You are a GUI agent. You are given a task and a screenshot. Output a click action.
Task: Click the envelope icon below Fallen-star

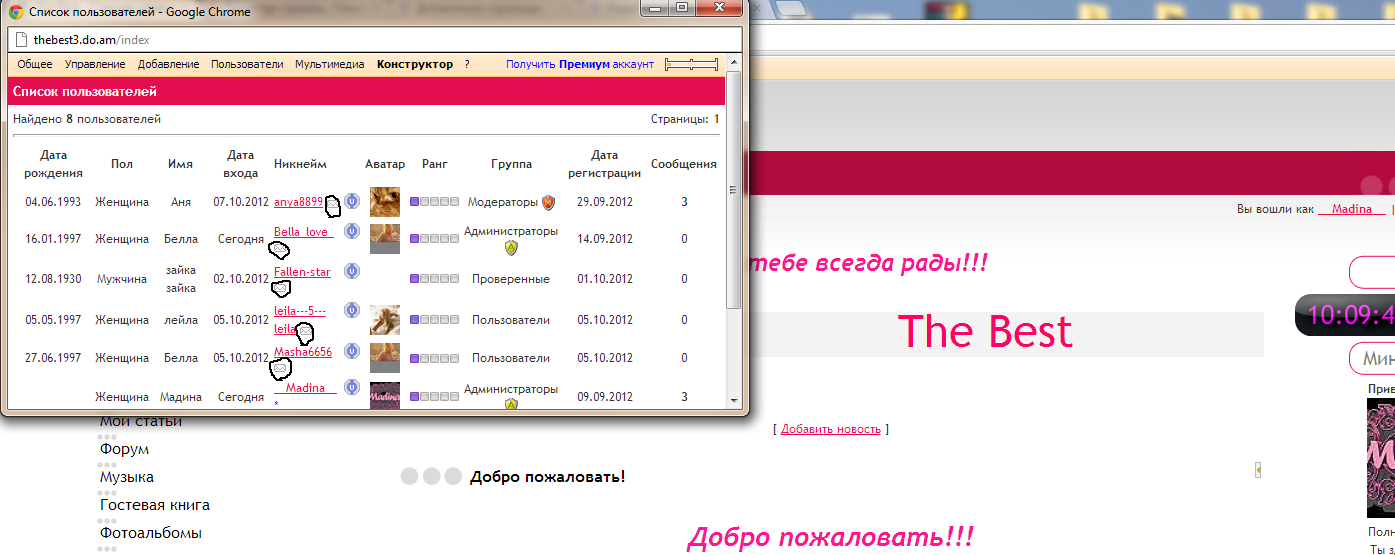(281, 288)
